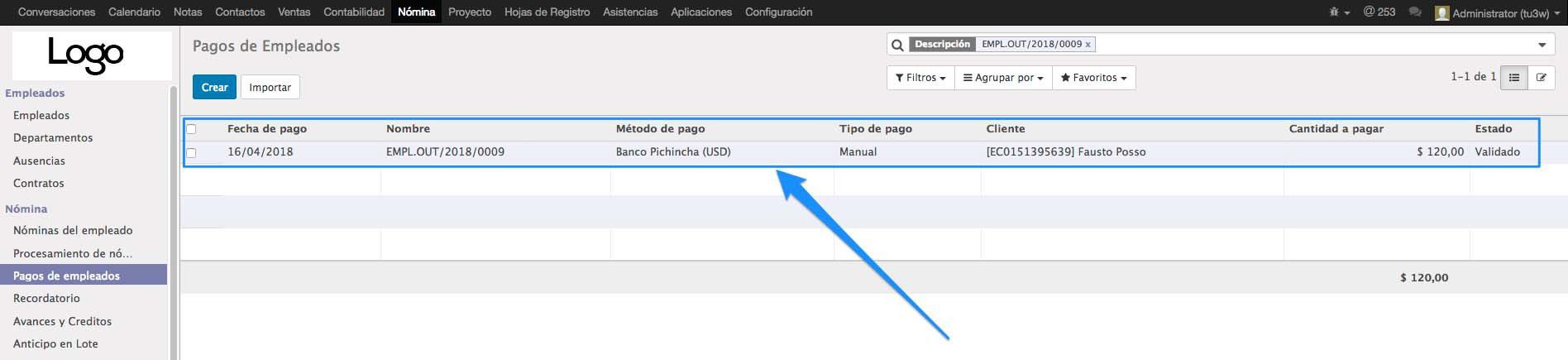The image size is (1568, 360).
Task: Open Anticipo en Lote
Action: 55,343
